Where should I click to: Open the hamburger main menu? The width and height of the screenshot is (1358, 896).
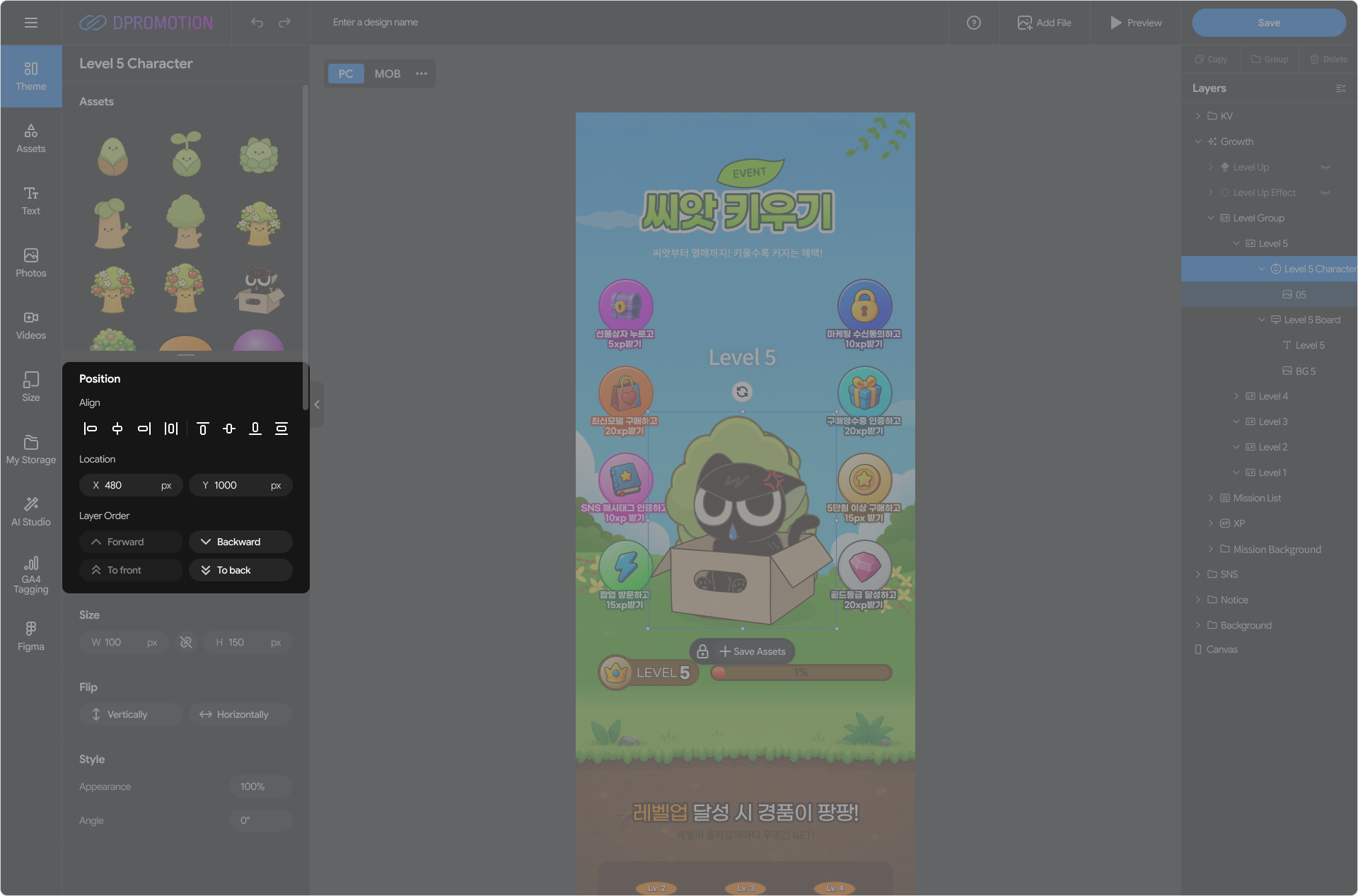pos(30,23)
